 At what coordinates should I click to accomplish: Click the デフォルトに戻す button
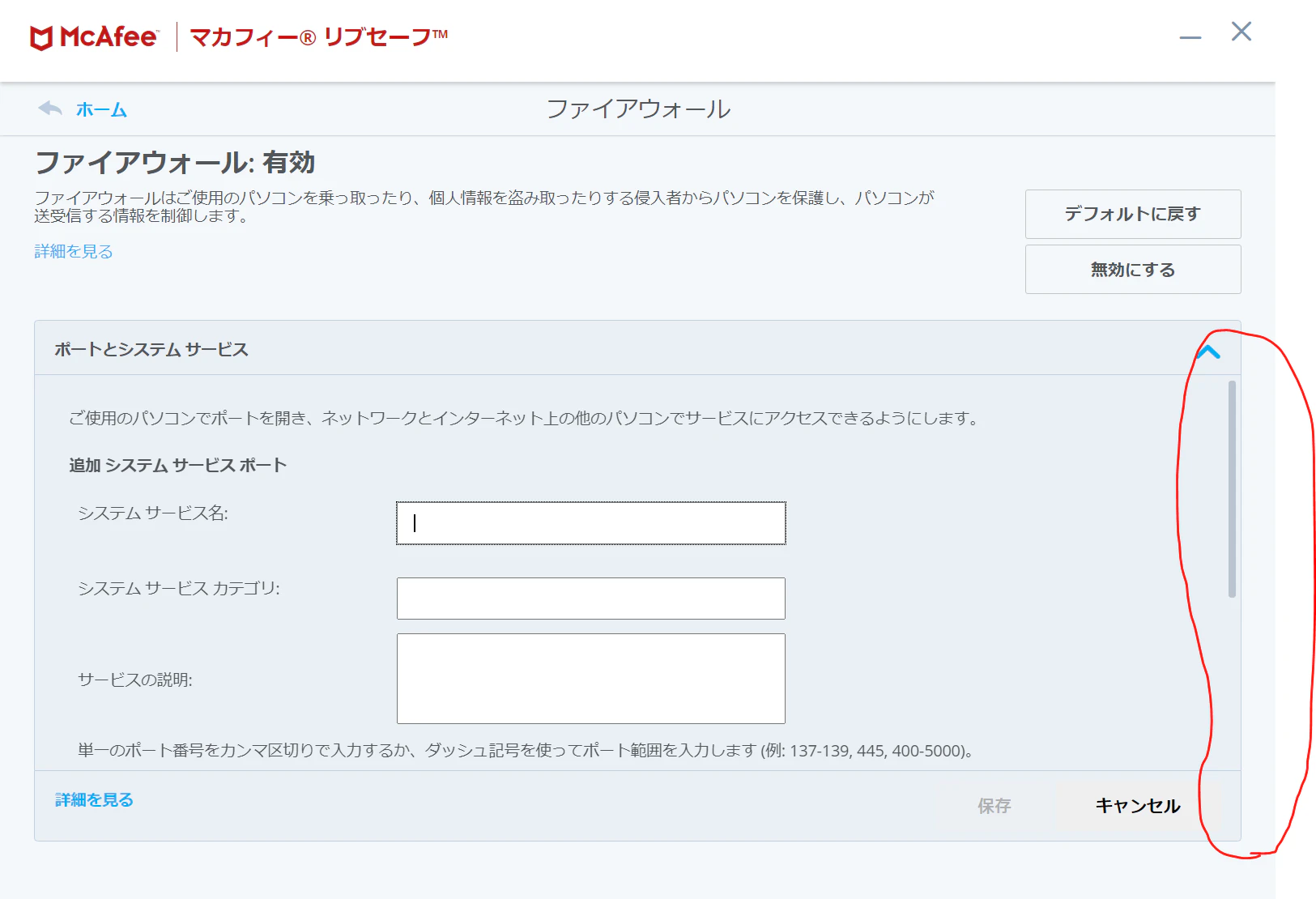1133,214
